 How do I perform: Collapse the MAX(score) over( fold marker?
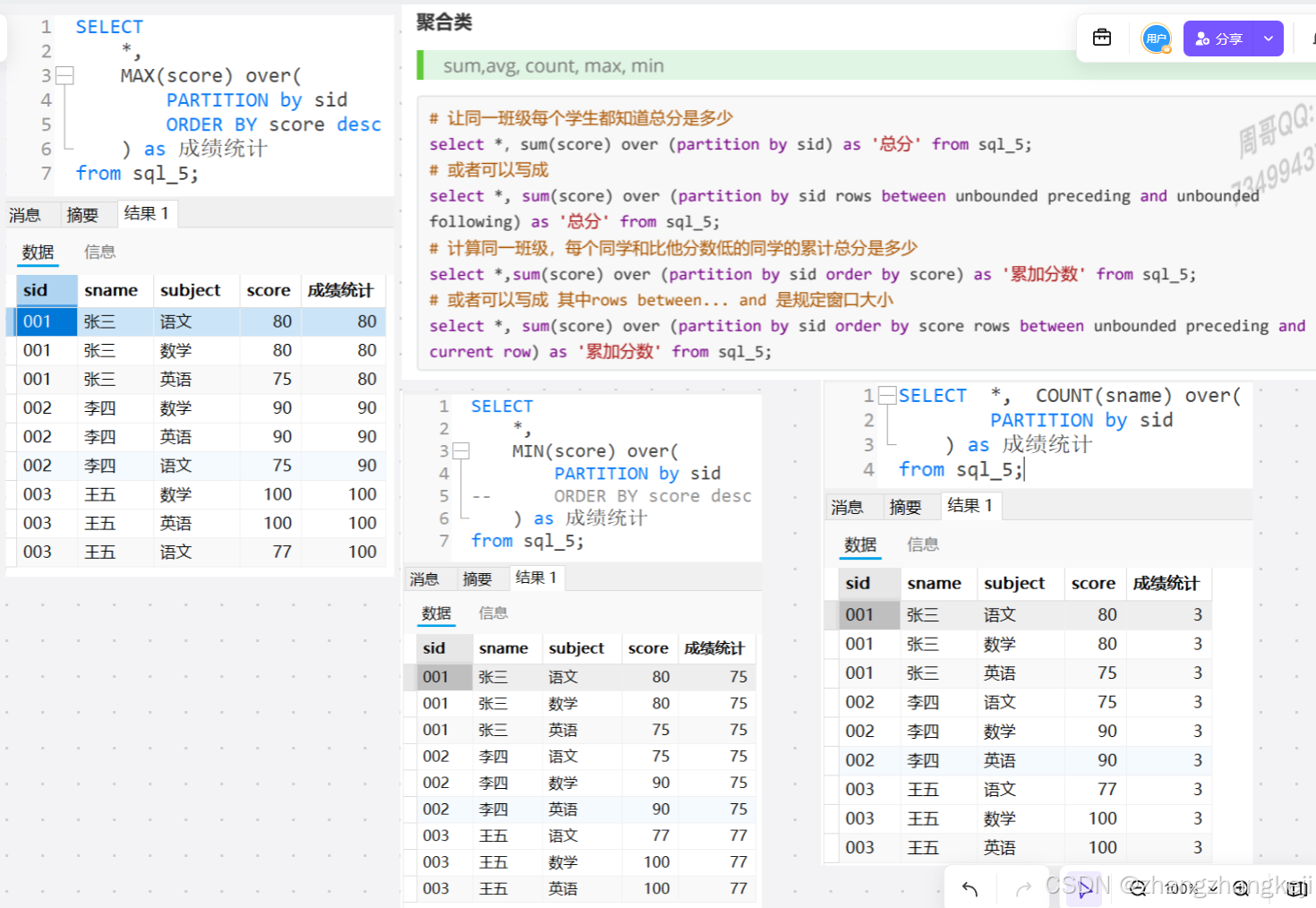(x=64, y=76)
